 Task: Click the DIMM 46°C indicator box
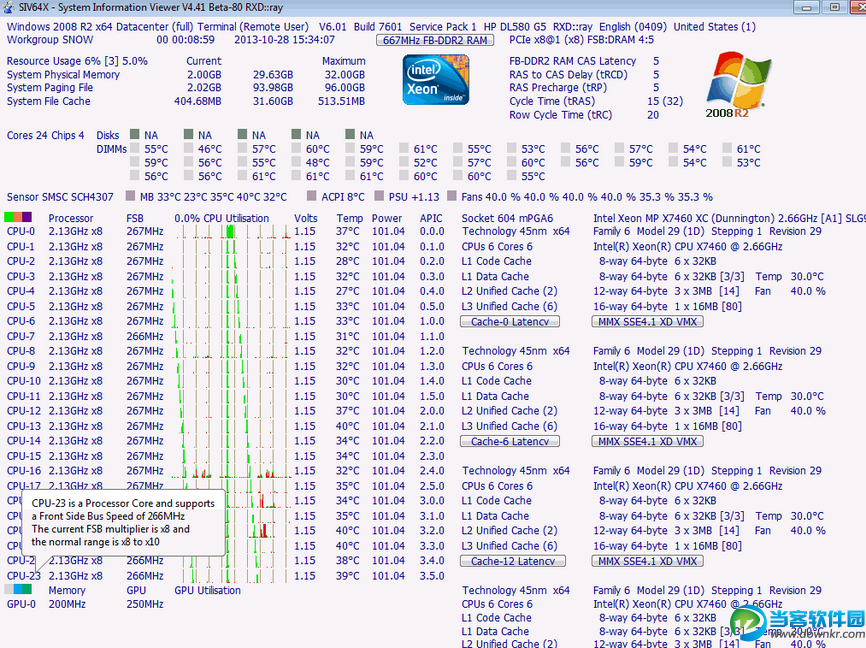point(187,149)
